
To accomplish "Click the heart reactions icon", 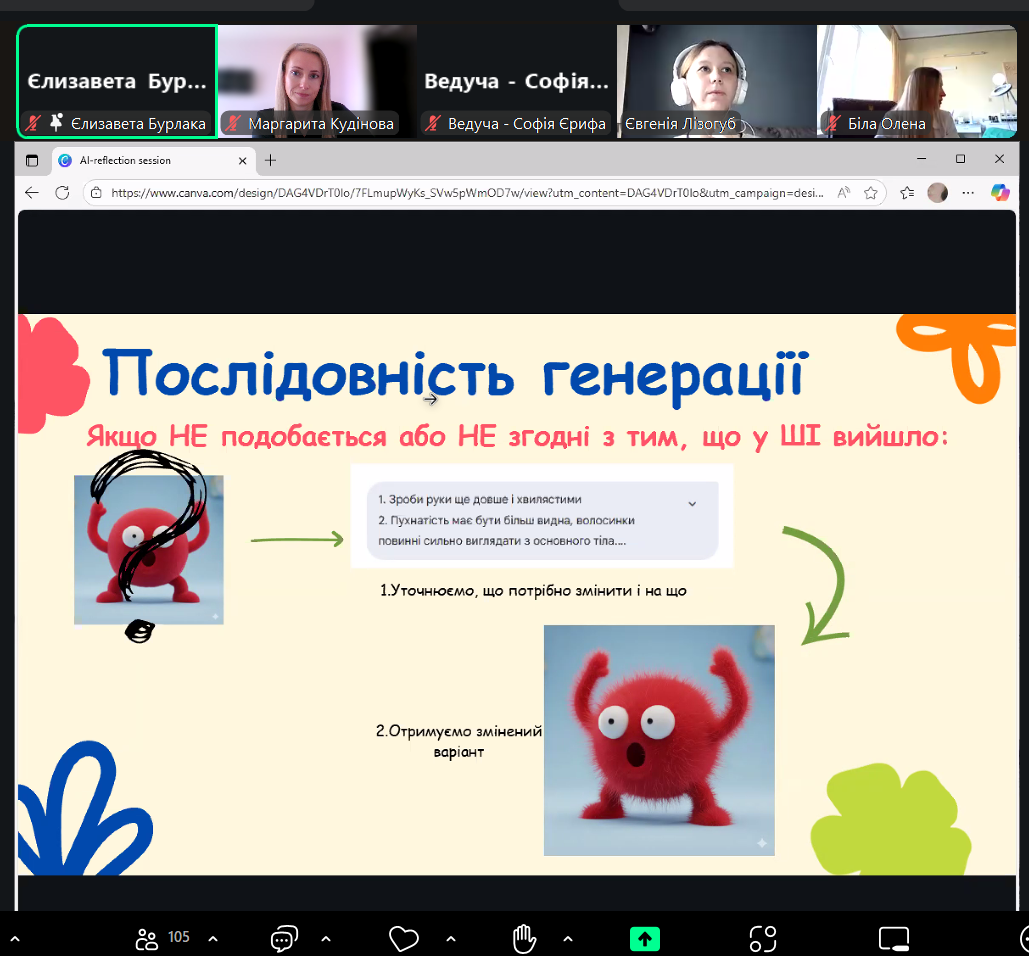I will (403, 938).
